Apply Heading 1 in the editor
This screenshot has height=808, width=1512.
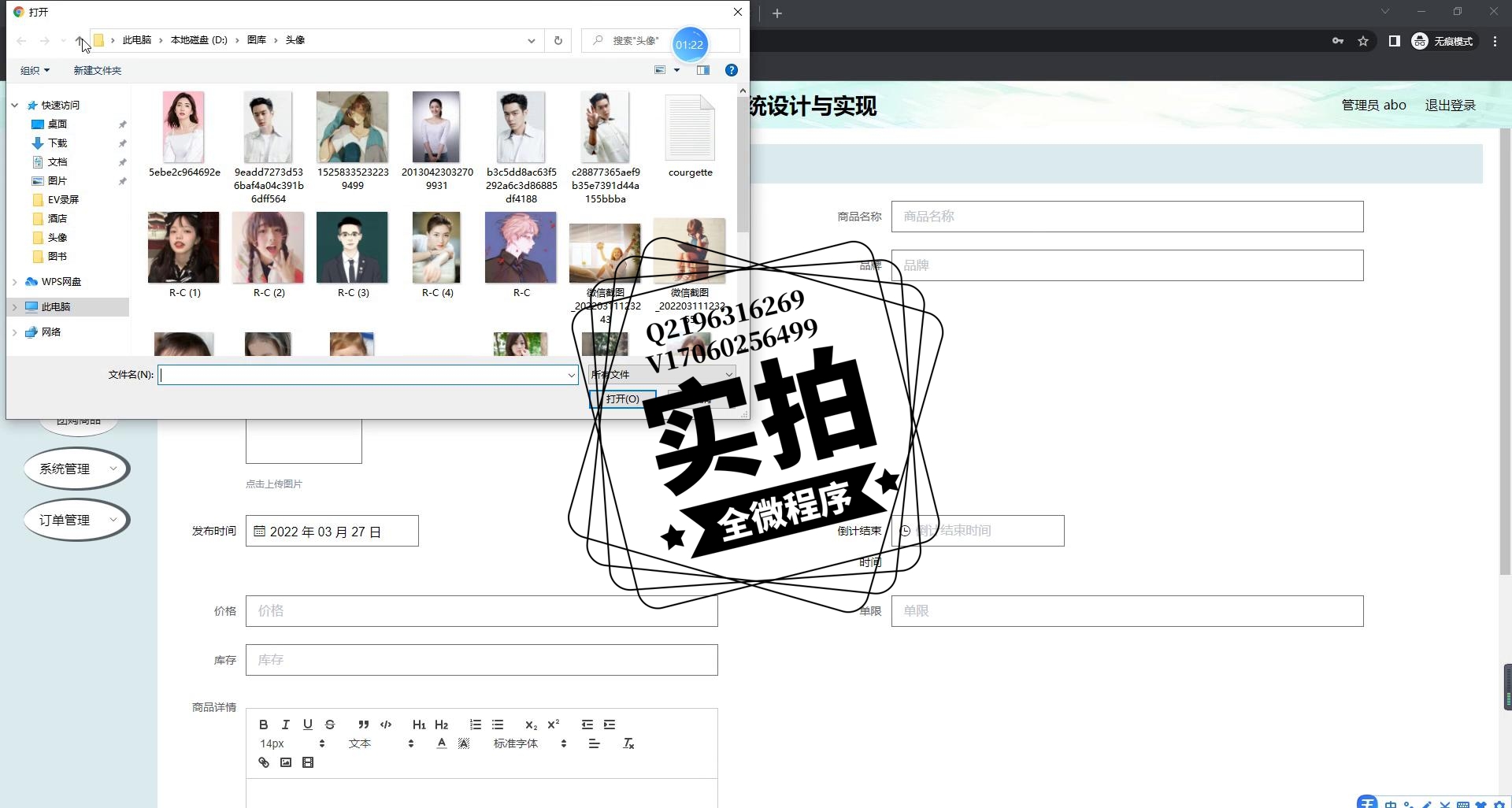click(419, 725)
